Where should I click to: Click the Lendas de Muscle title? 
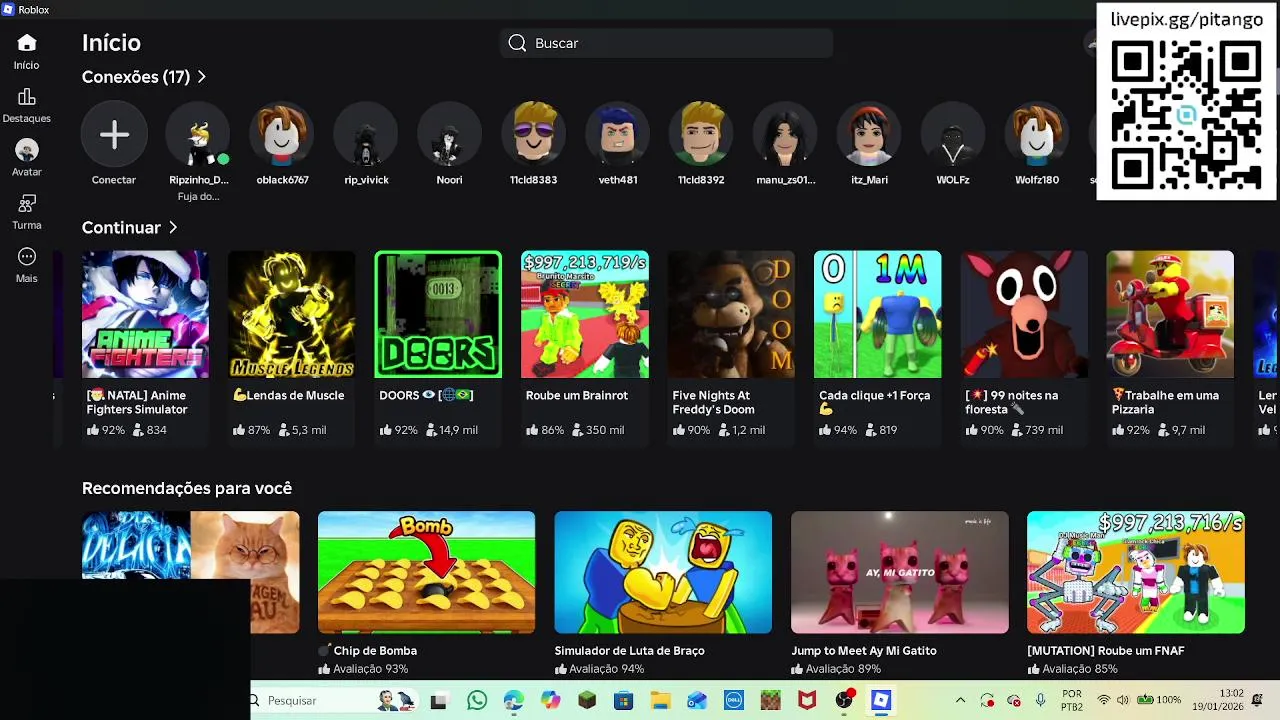tap(288, 395)
